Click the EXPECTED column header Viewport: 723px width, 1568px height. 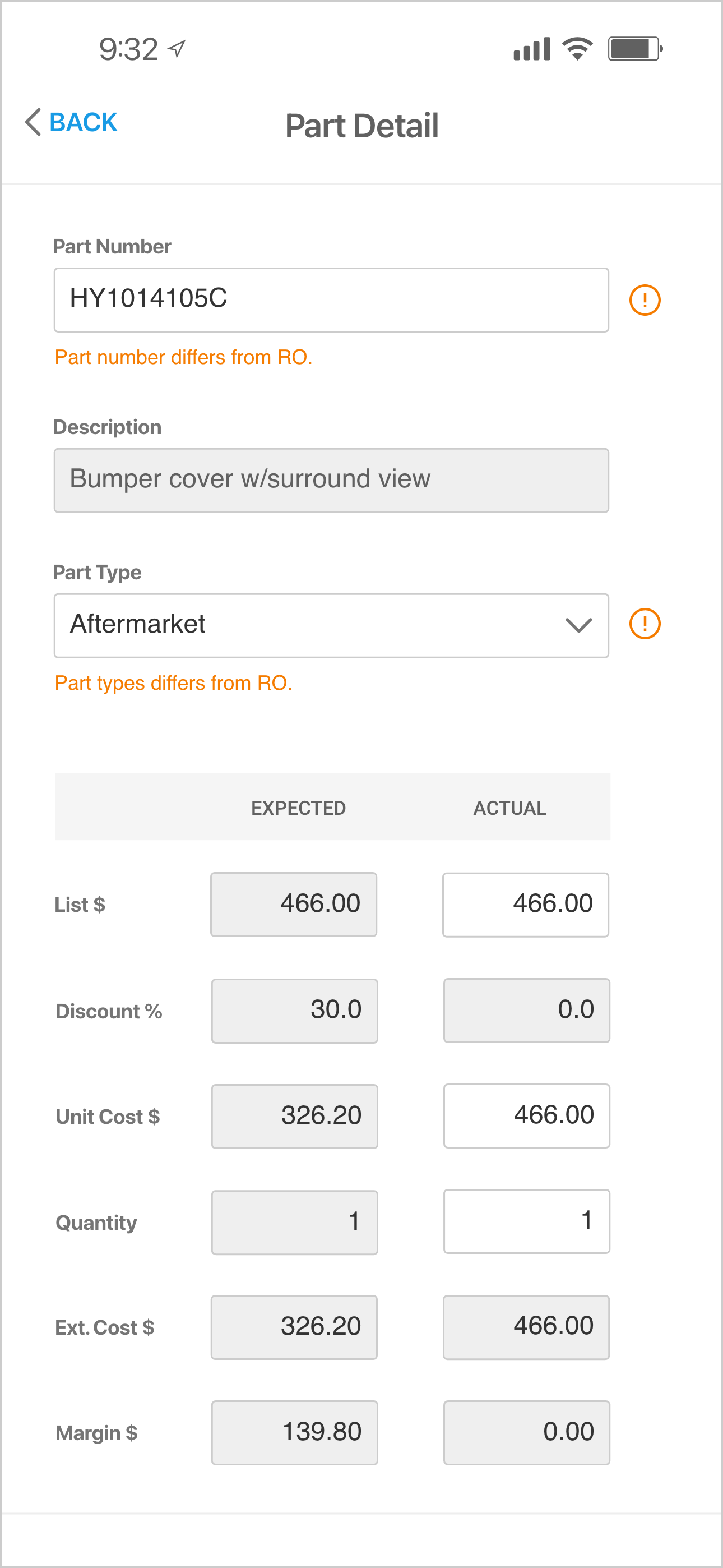point(298,808)
